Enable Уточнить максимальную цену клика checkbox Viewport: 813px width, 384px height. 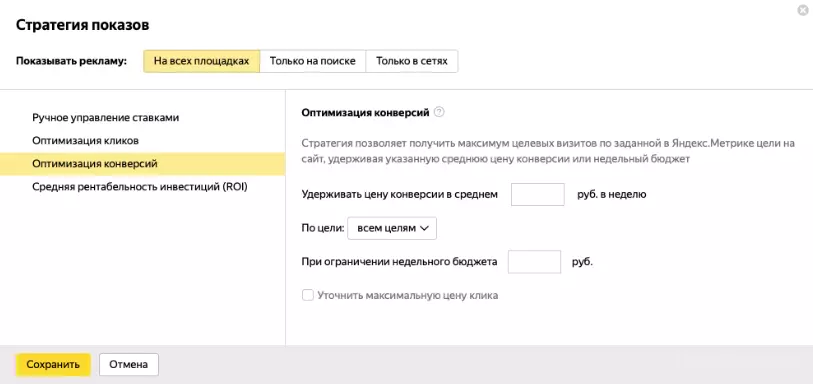(x=307, y=295)
